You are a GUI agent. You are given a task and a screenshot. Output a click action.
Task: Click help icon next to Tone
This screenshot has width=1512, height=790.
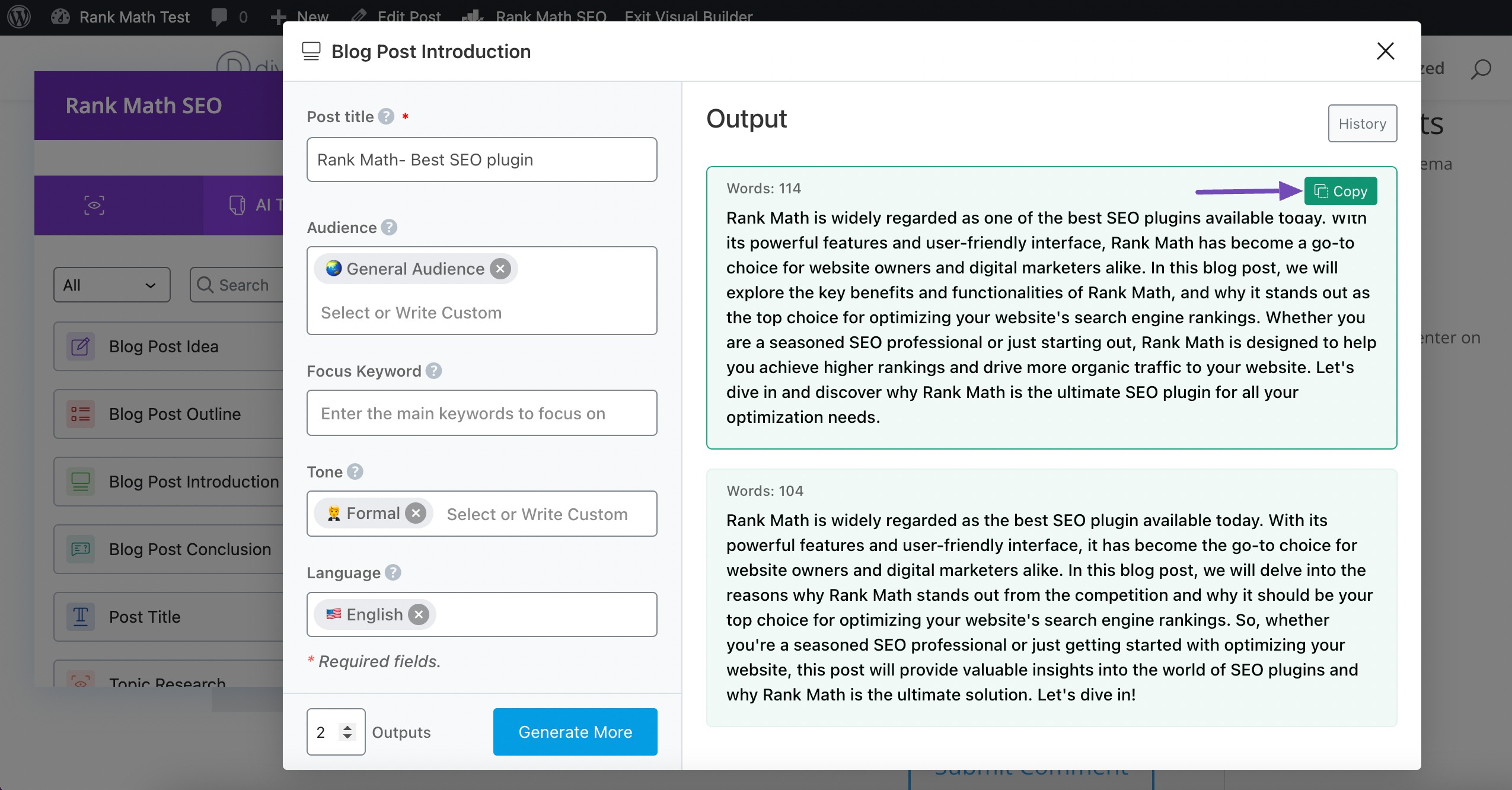click(x=355, y=472)
